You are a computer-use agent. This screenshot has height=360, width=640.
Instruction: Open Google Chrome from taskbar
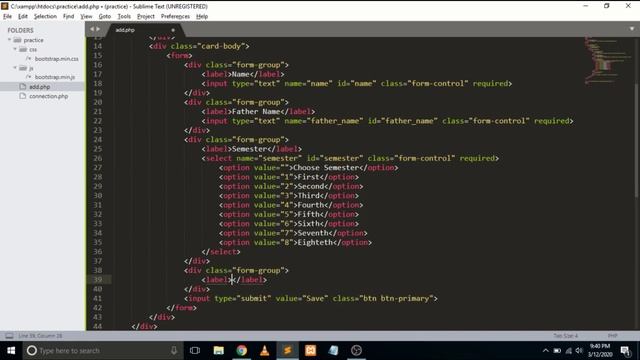[x=241, y=351]
